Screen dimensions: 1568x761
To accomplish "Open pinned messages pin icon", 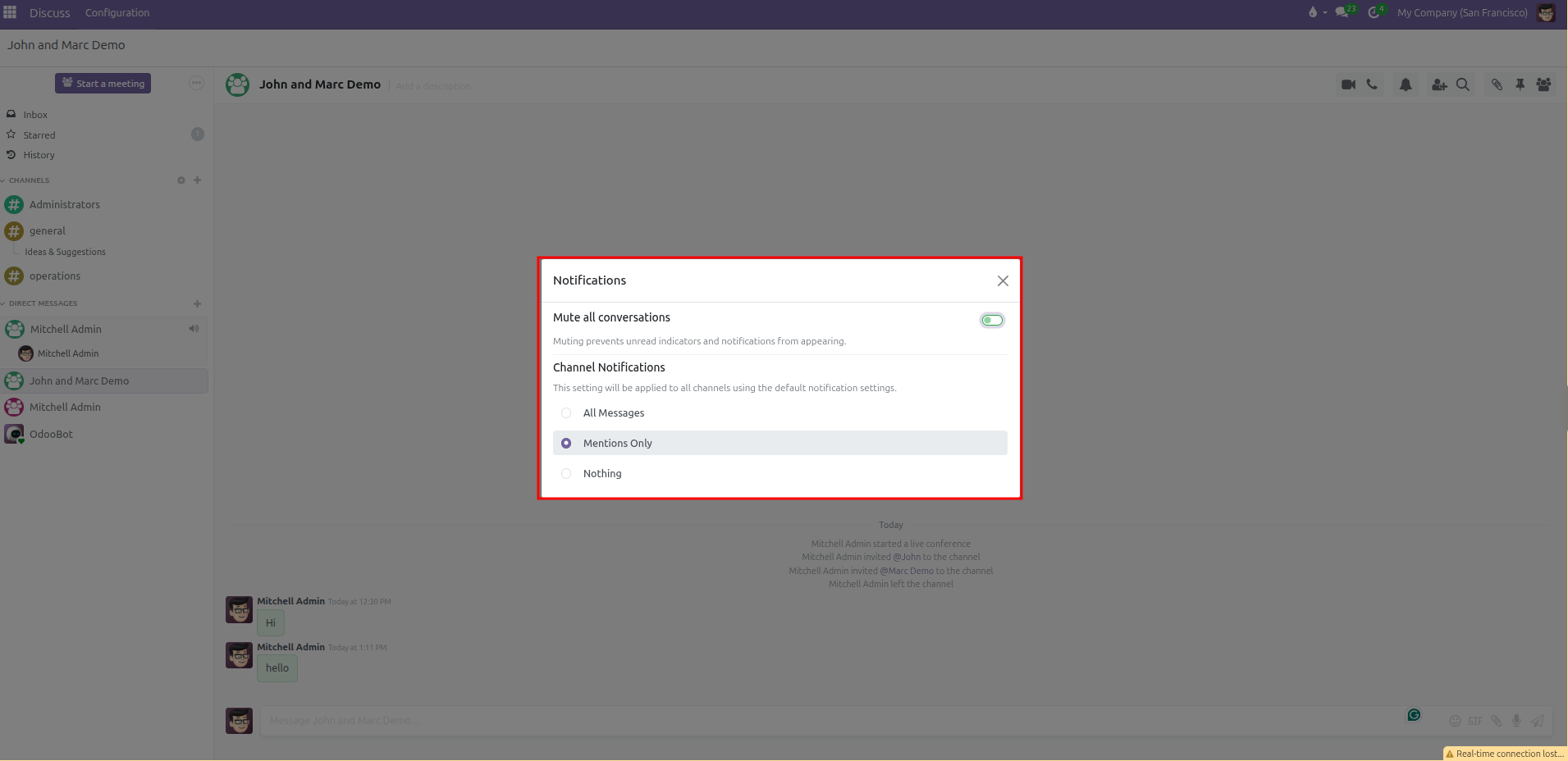I will 1520,84.
